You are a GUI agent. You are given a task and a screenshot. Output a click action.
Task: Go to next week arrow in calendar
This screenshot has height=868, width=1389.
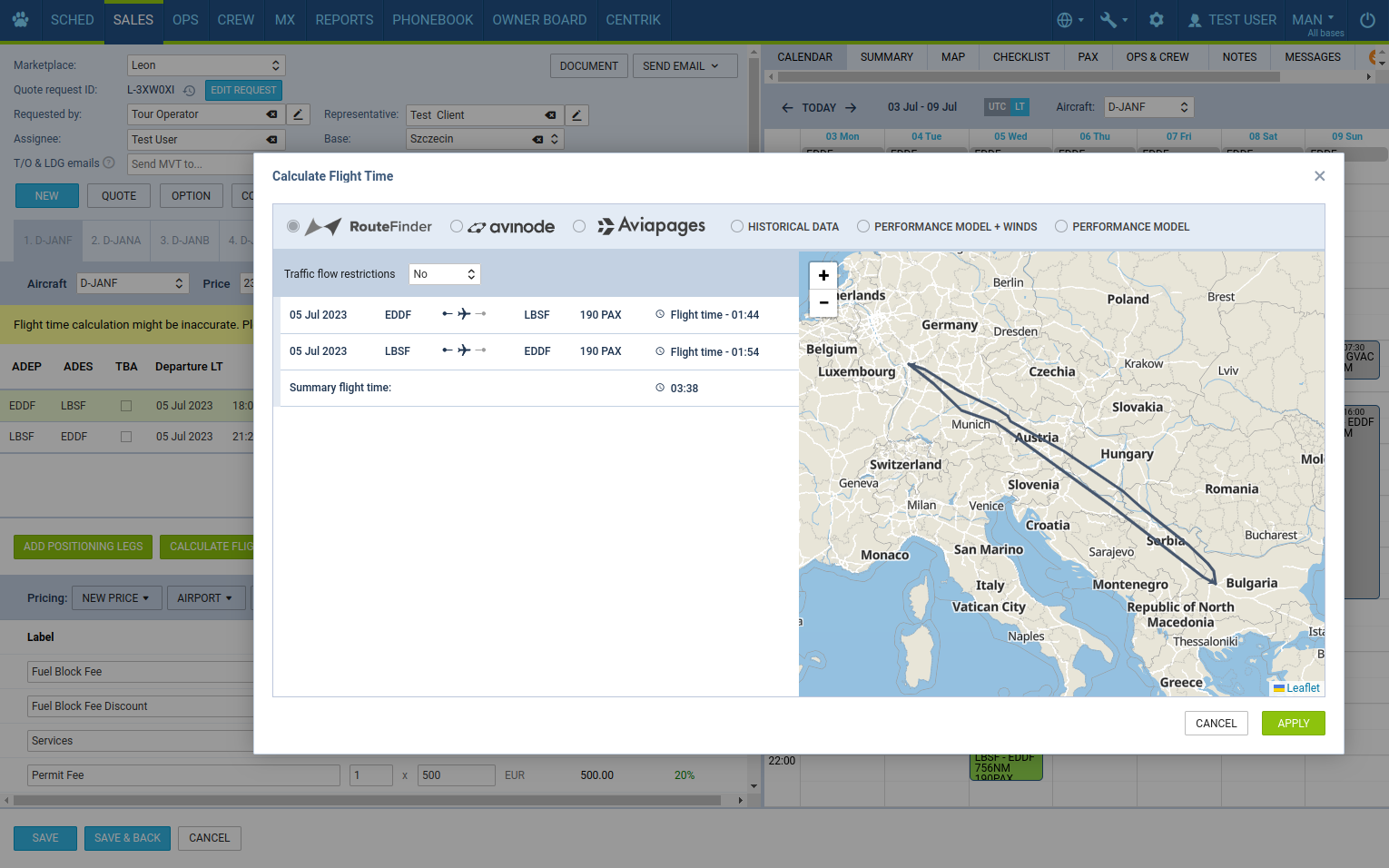click(851, 107)
